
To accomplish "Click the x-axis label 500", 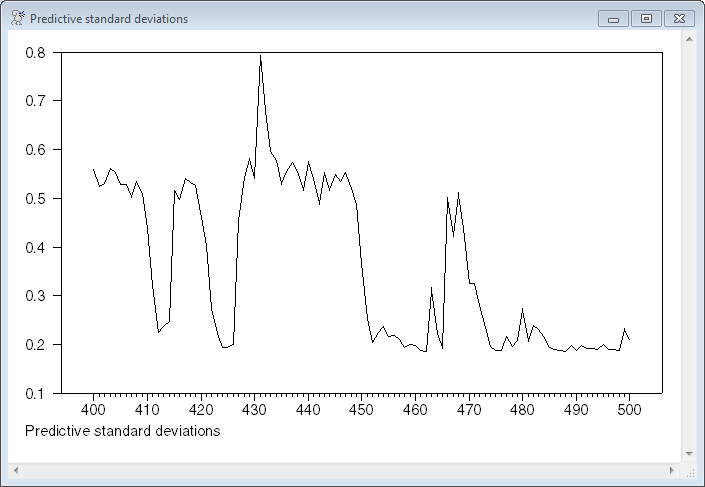I will click(629, 410).
